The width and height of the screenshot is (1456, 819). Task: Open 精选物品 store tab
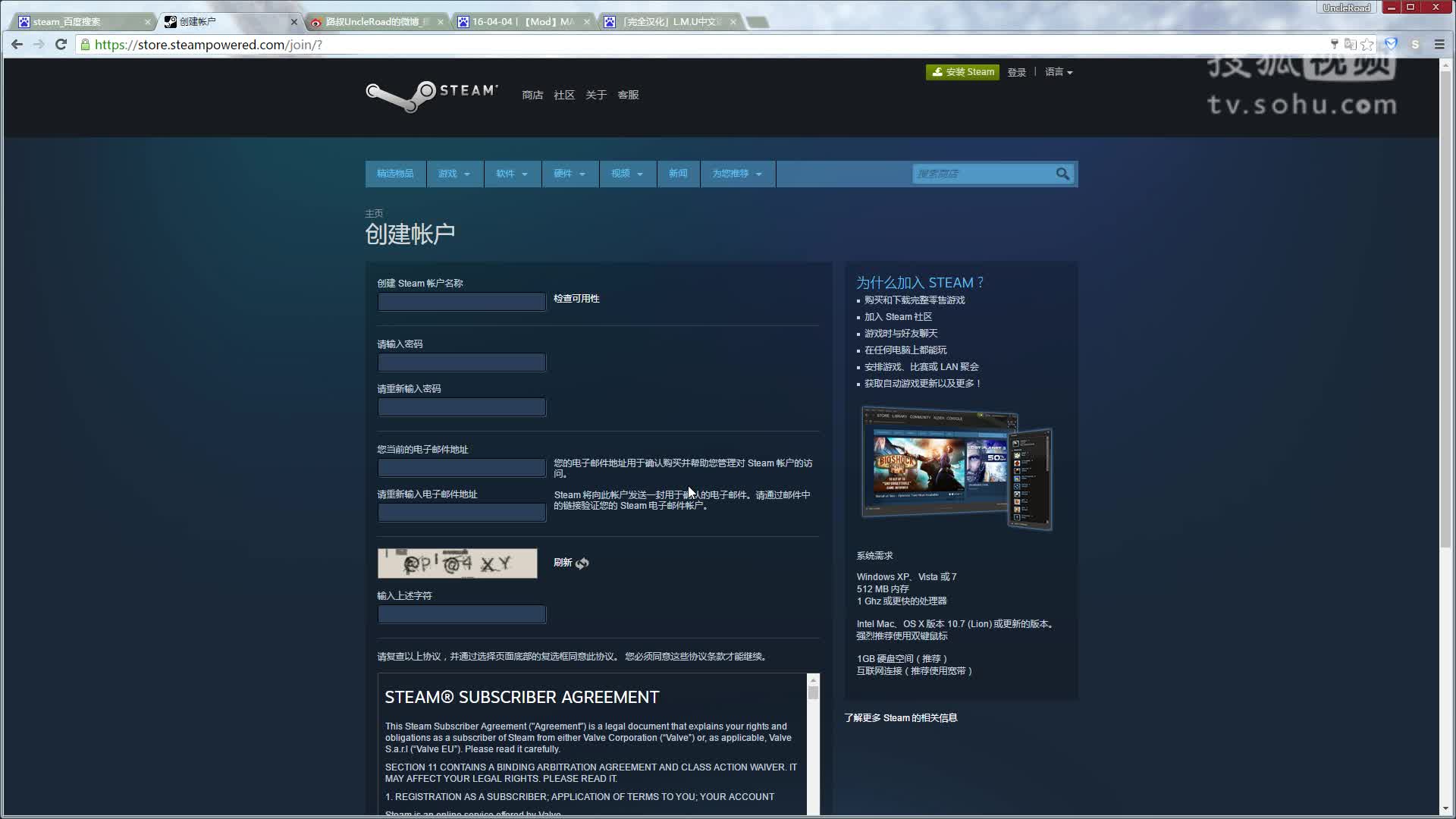(x=395, y=174)
